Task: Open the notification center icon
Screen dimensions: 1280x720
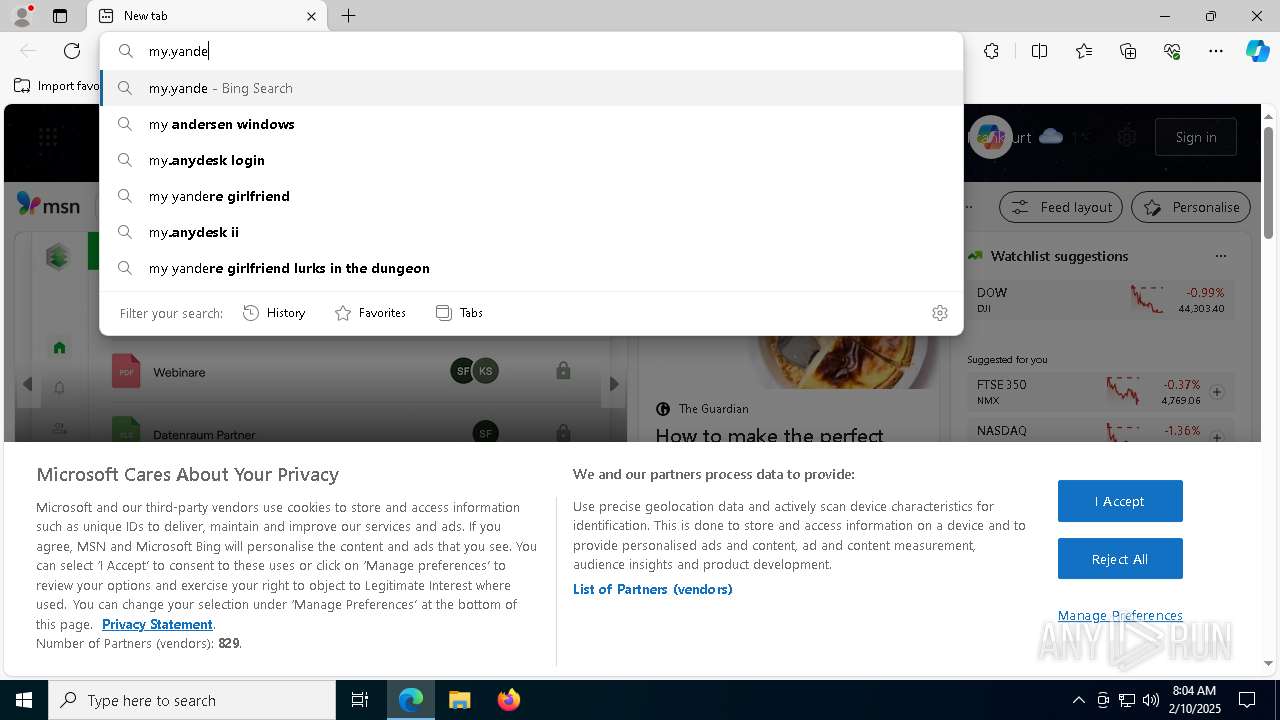Action: pos(1247,700)
